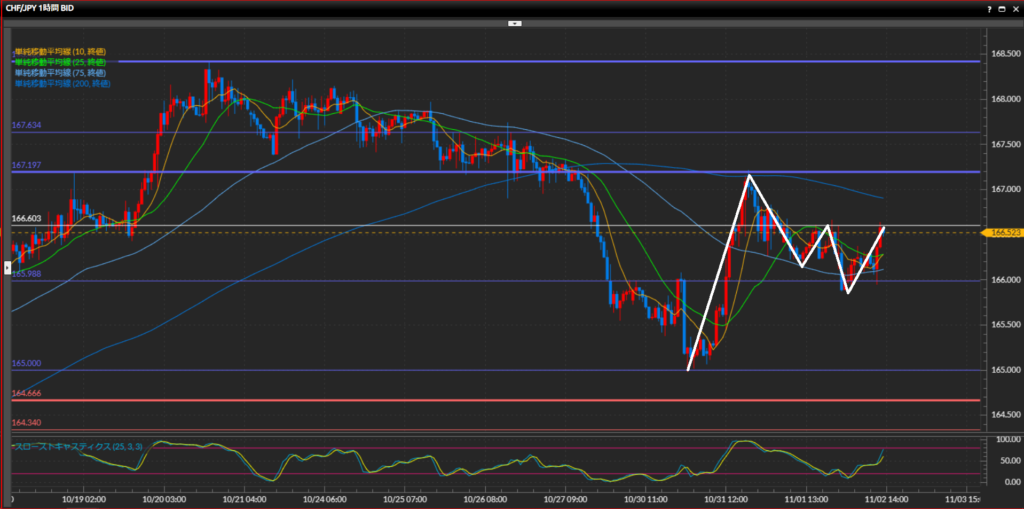The height and width of the screenshot is (509, 1024).
Task: Expand the hidden toolbar dropdown arrow at top
Action: click(x=514, y=22)
